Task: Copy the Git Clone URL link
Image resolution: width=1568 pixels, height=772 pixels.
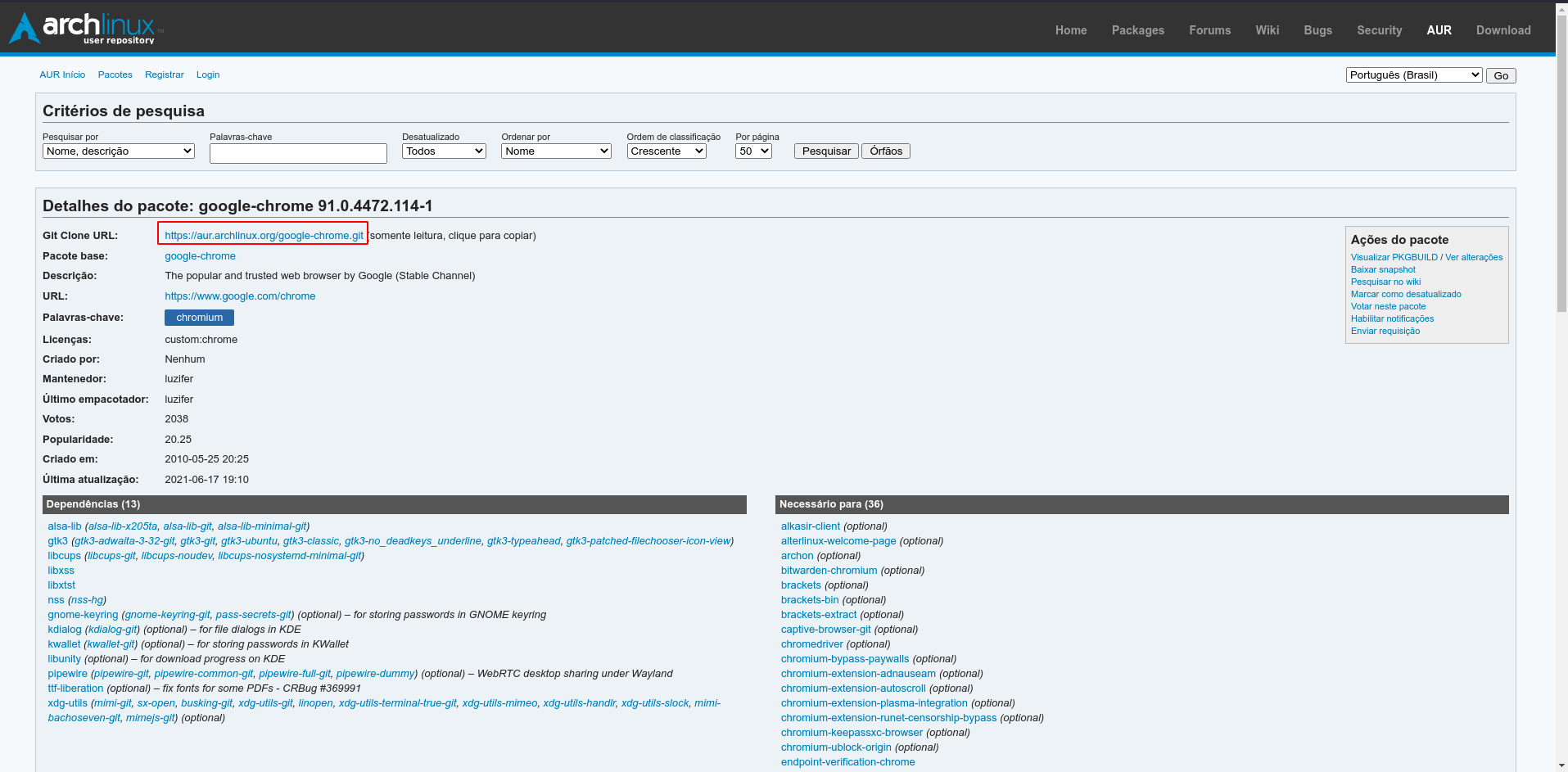Action: point(264,236)
